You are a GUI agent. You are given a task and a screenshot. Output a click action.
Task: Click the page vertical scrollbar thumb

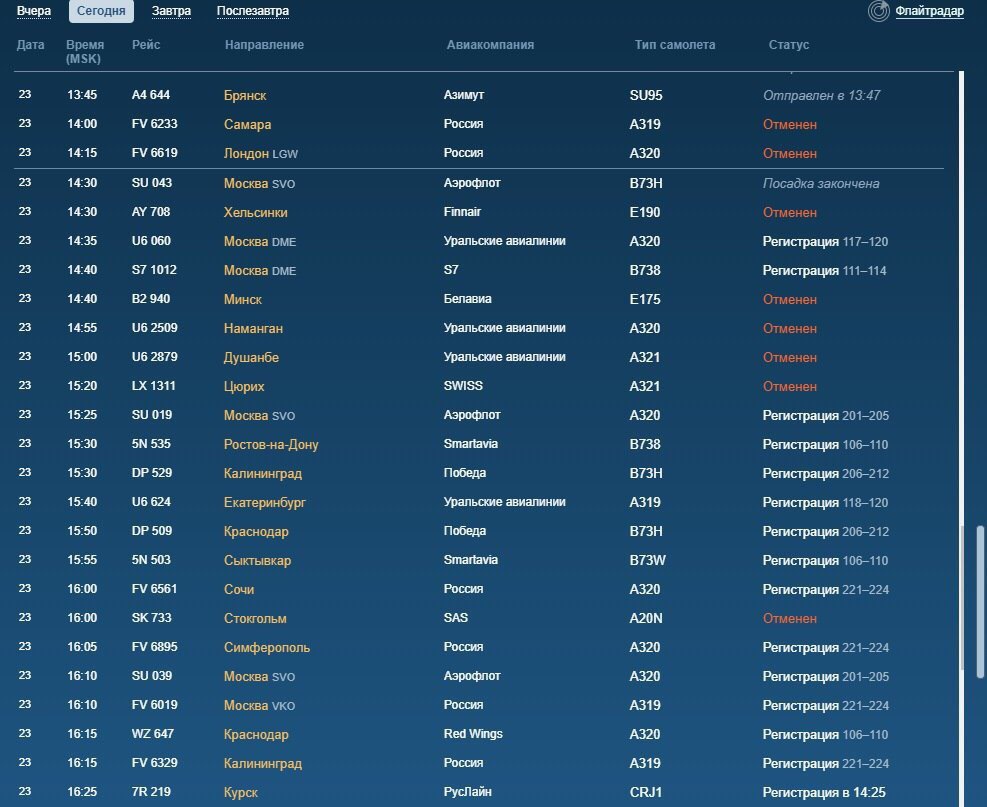click(x=979, y=602)
